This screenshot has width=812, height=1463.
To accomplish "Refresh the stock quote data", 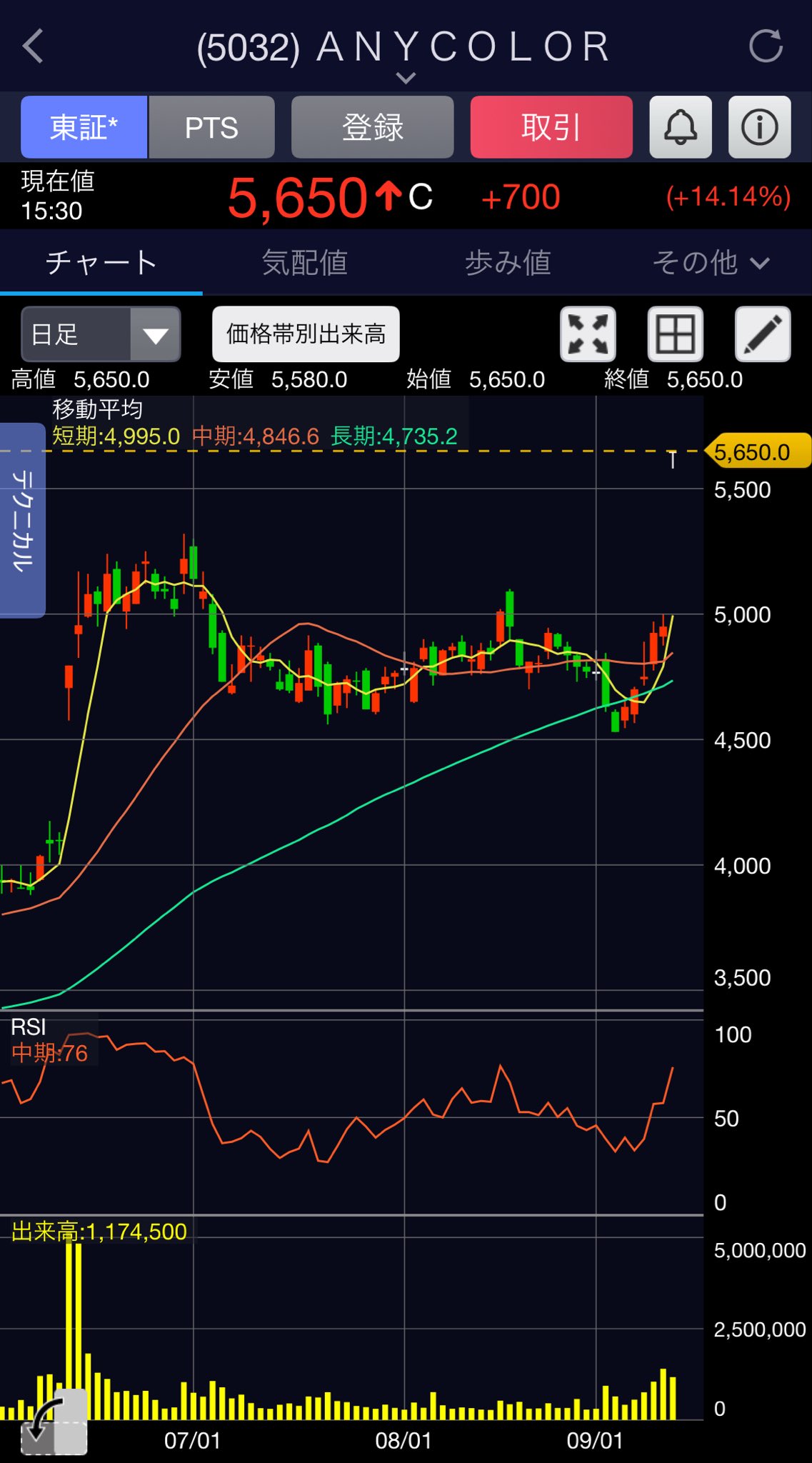I will point(766,46).
